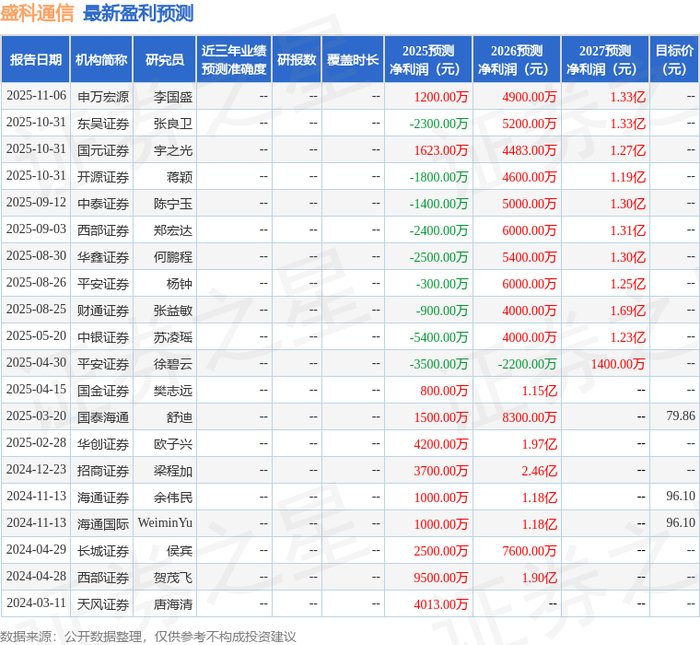Click researcher name 李国盛
The width and height of the screenshot is (700, 645).
click(x=173, y=97)
